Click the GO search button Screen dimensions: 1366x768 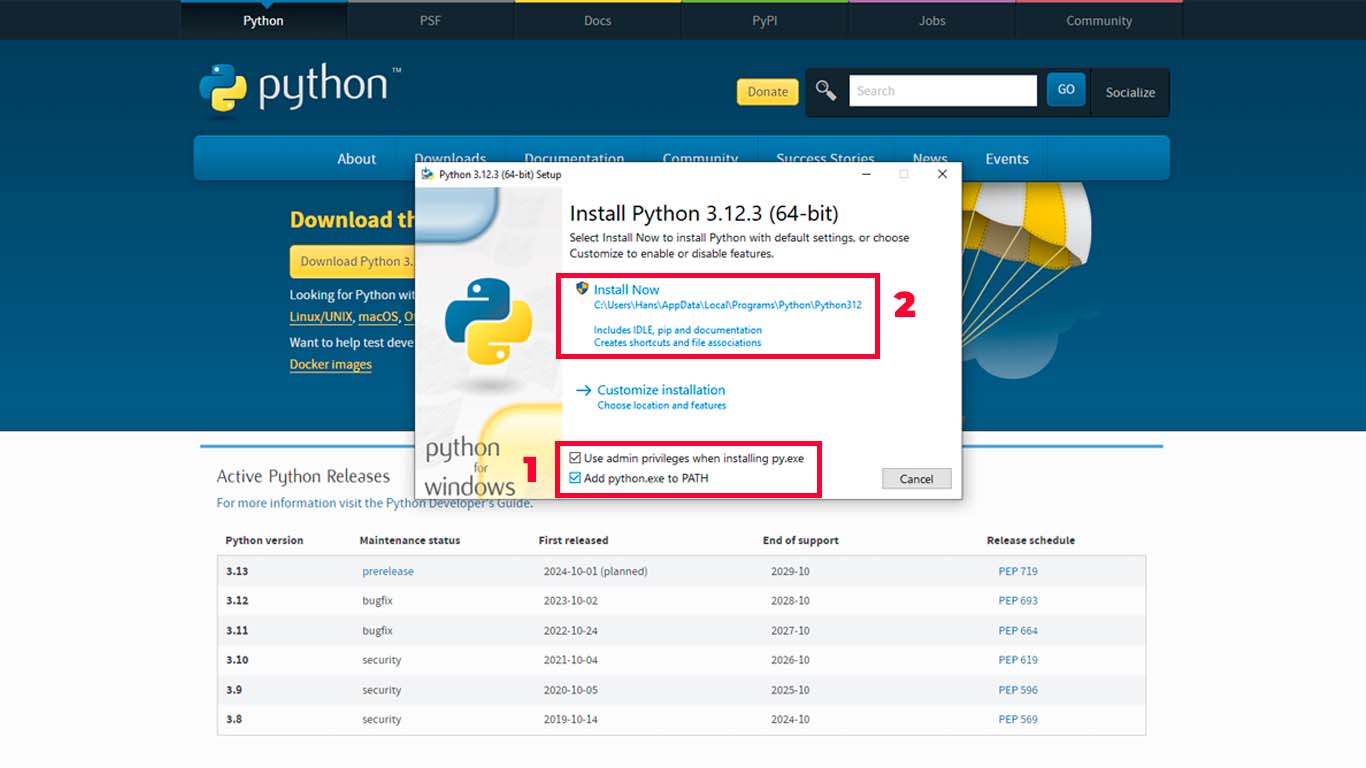(1066, 89)
